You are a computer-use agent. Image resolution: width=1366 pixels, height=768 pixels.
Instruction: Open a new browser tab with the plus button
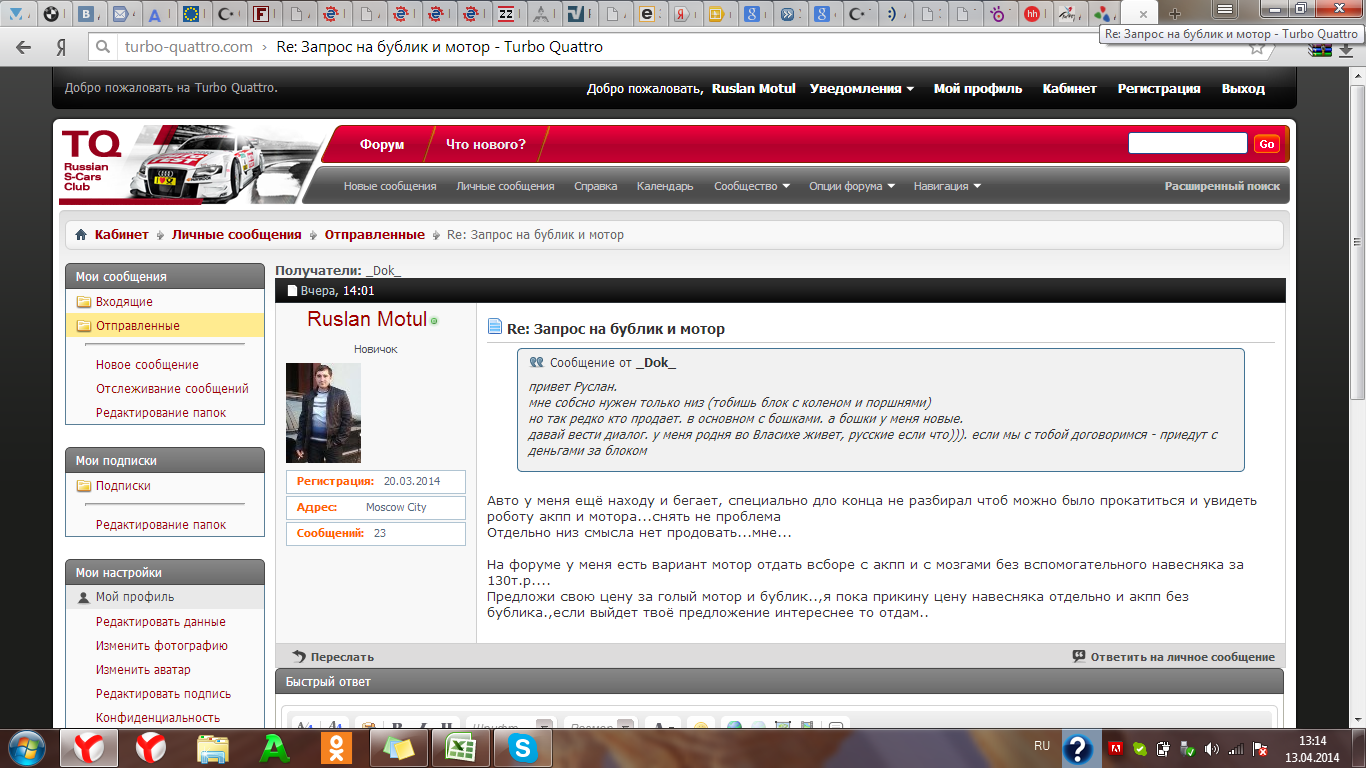(x=1175, y=13)
